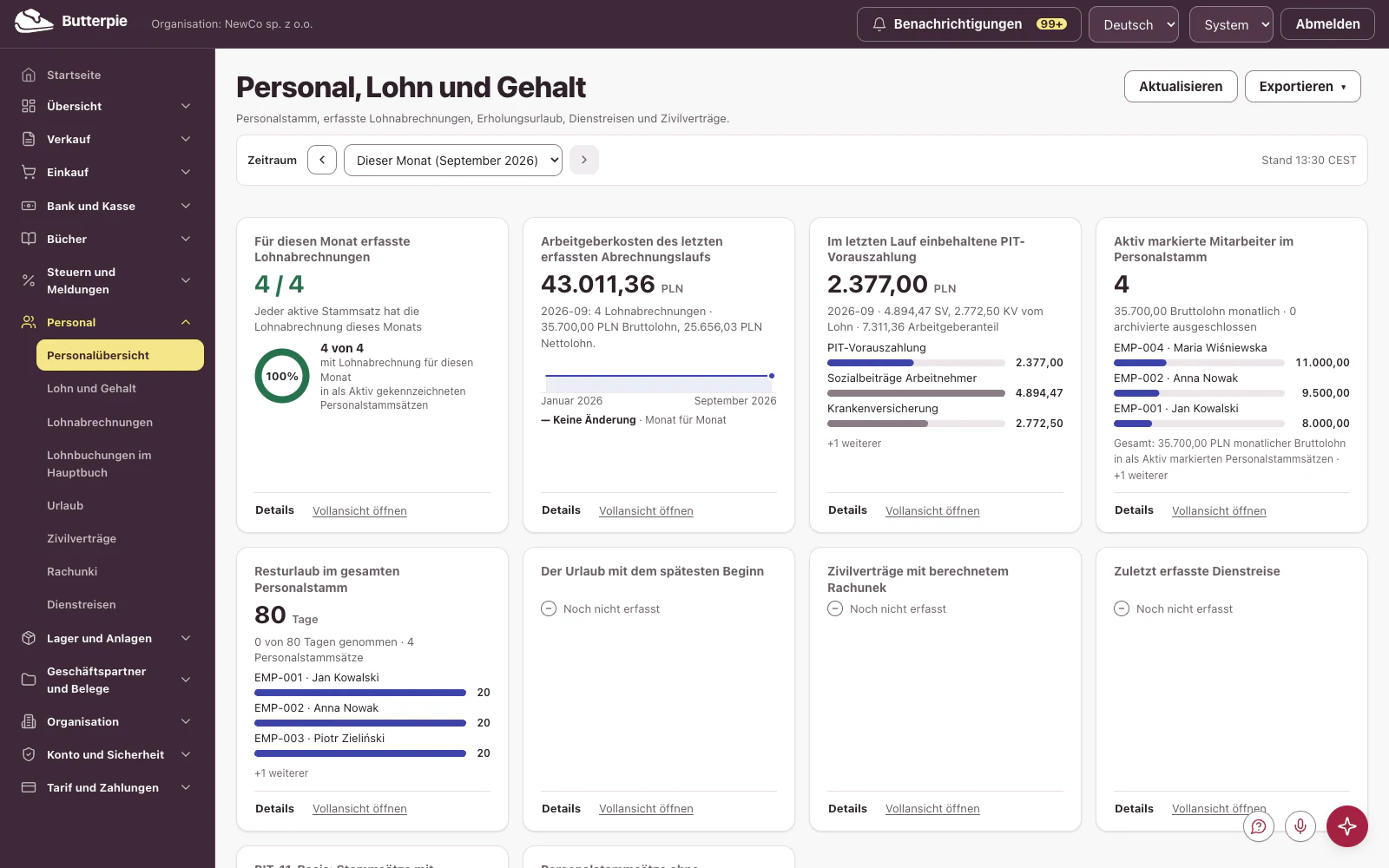Activate the microphone voice input icon
Image resolution: width=1389 pixels, height=868 pixels.
click(1300, 826)
